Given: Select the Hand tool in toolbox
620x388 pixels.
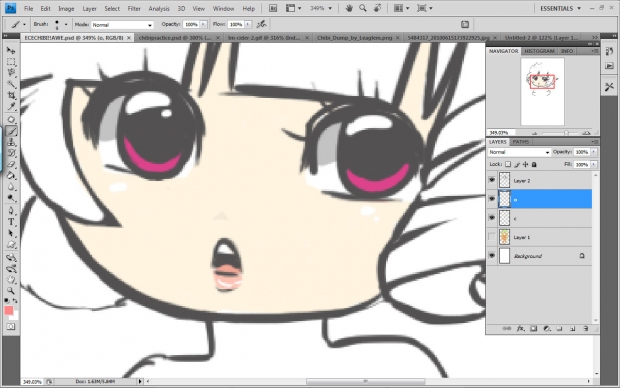Looking at the screenshot, I should click(x=11, y=280).
